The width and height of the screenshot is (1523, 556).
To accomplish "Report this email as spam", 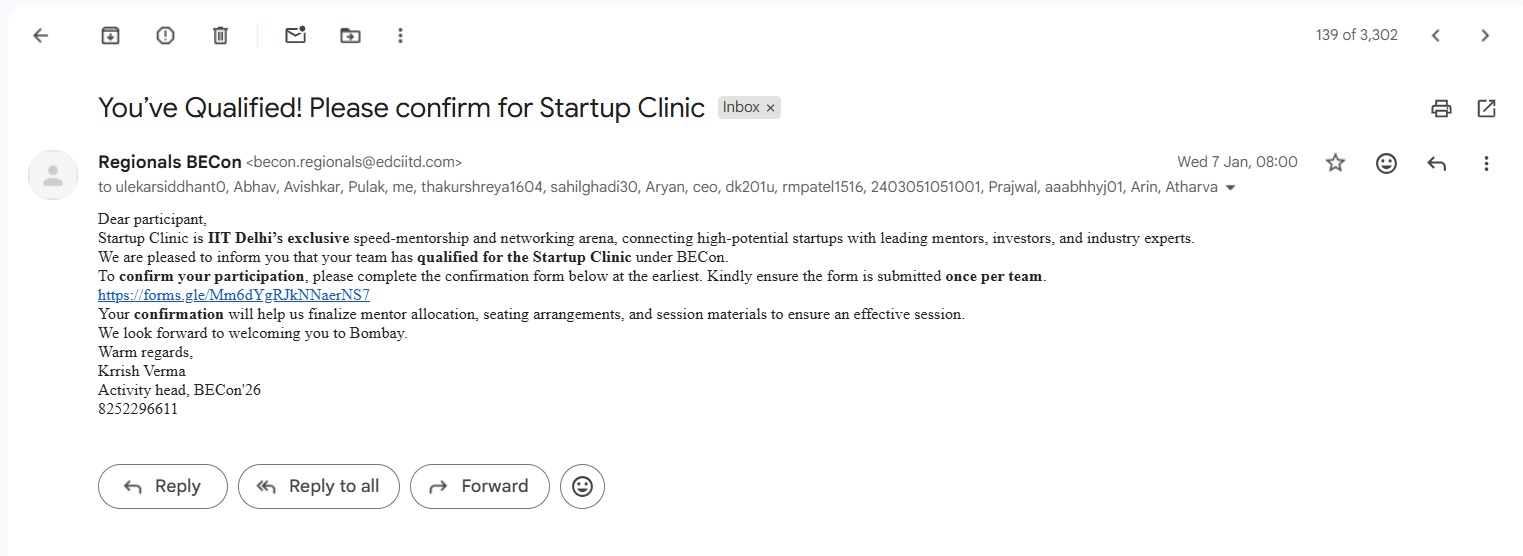I will point(165,36).
